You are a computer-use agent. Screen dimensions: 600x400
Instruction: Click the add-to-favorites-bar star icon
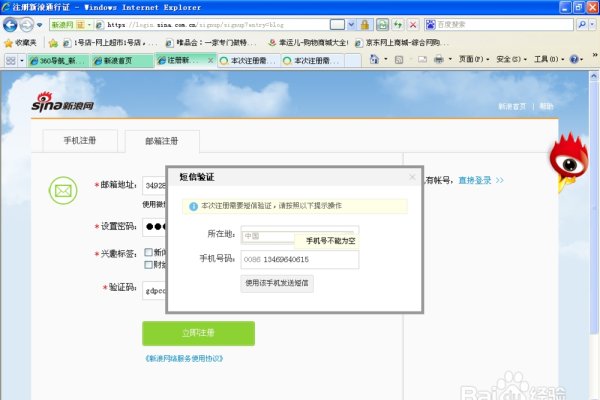click(x=53, y=43)
